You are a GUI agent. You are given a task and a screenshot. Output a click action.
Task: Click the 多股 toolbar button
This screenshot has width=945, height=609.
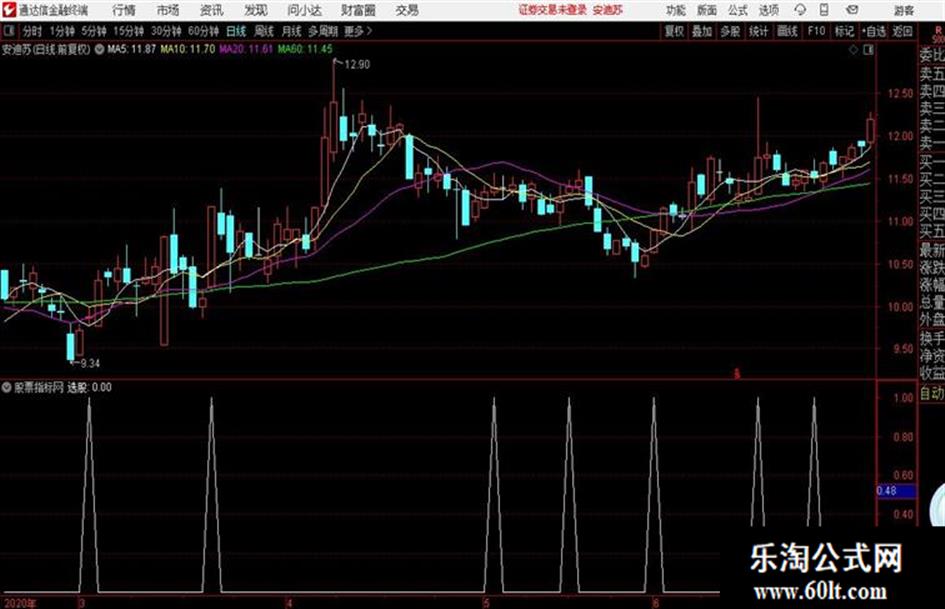730,31
